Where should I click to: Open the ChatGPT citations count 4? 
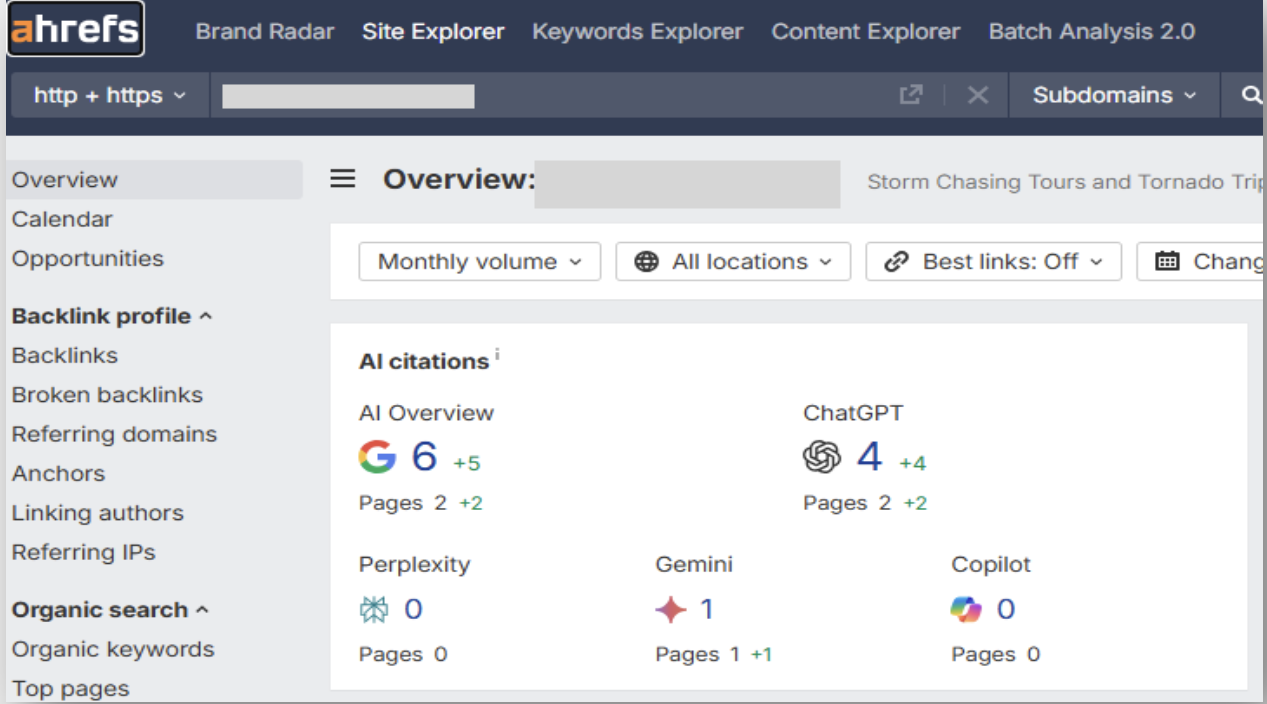pyautogui.click(x=870, y=457)
